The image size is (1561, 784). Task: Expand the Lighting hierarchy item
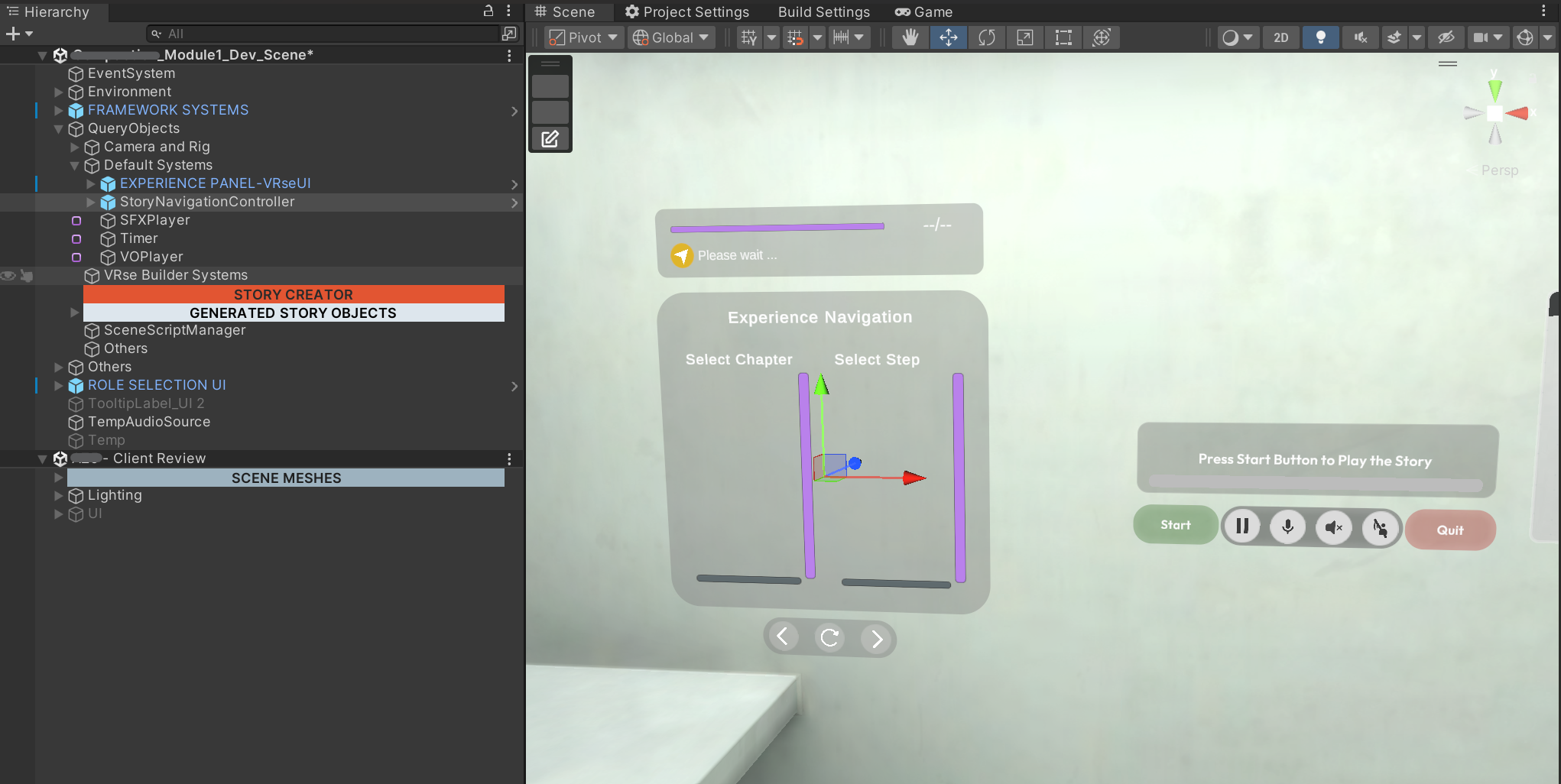[x=58, y=495]
